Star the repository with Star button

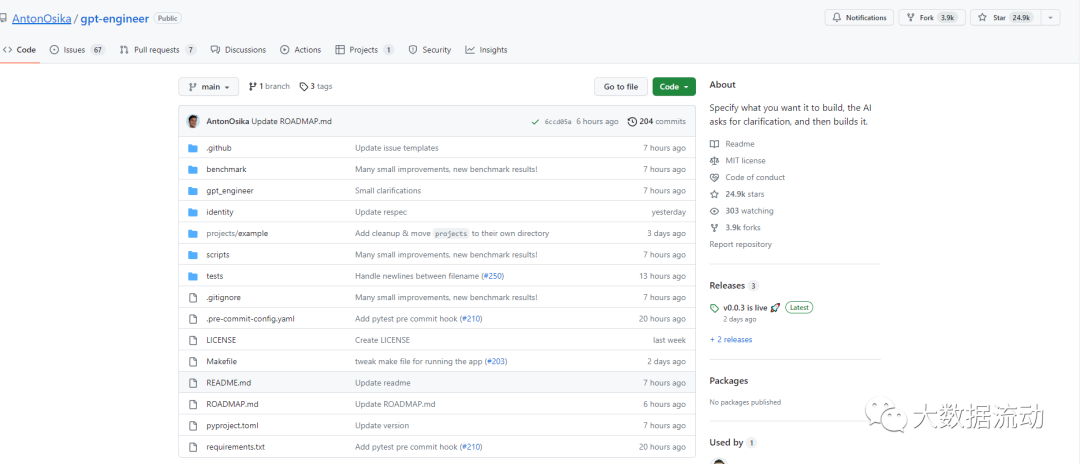tap(1005, 18)
